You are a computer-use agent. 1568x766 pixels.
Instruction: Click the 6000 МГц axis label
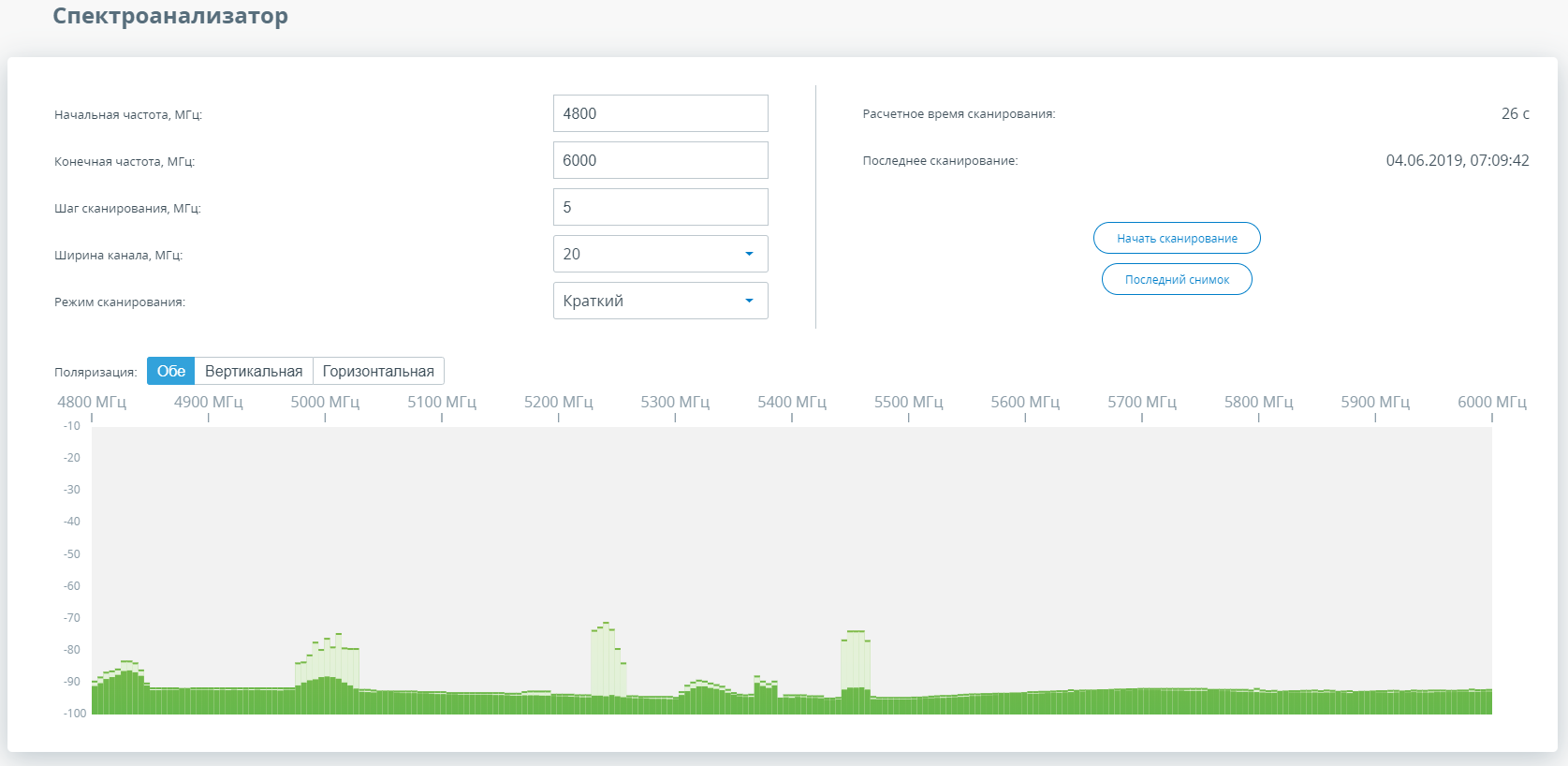1492,402
